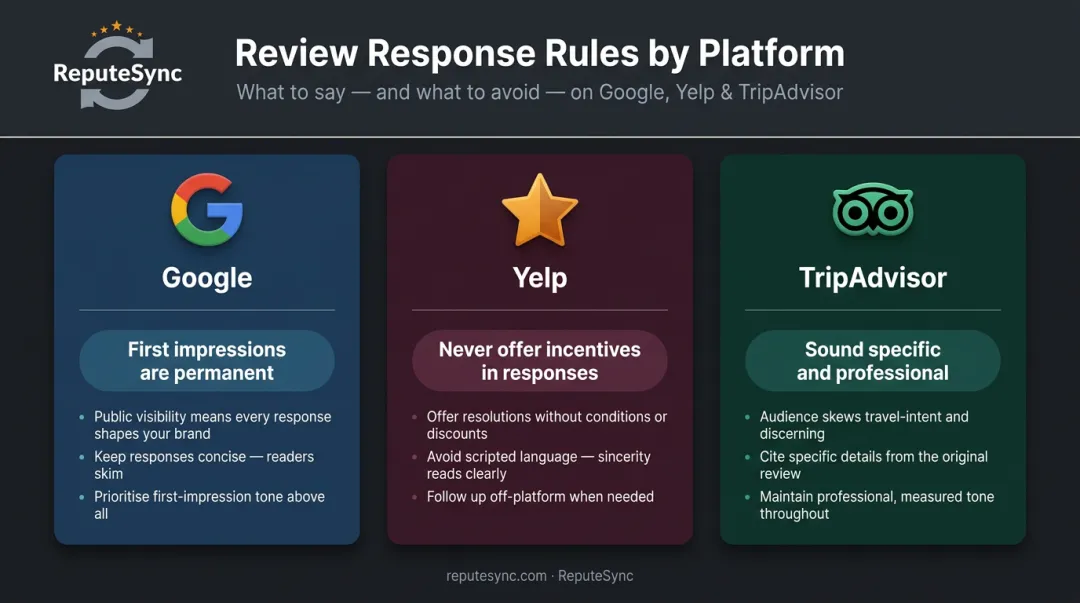Click 'Offer resolutions without conditions or discounts'

point(547,425)
